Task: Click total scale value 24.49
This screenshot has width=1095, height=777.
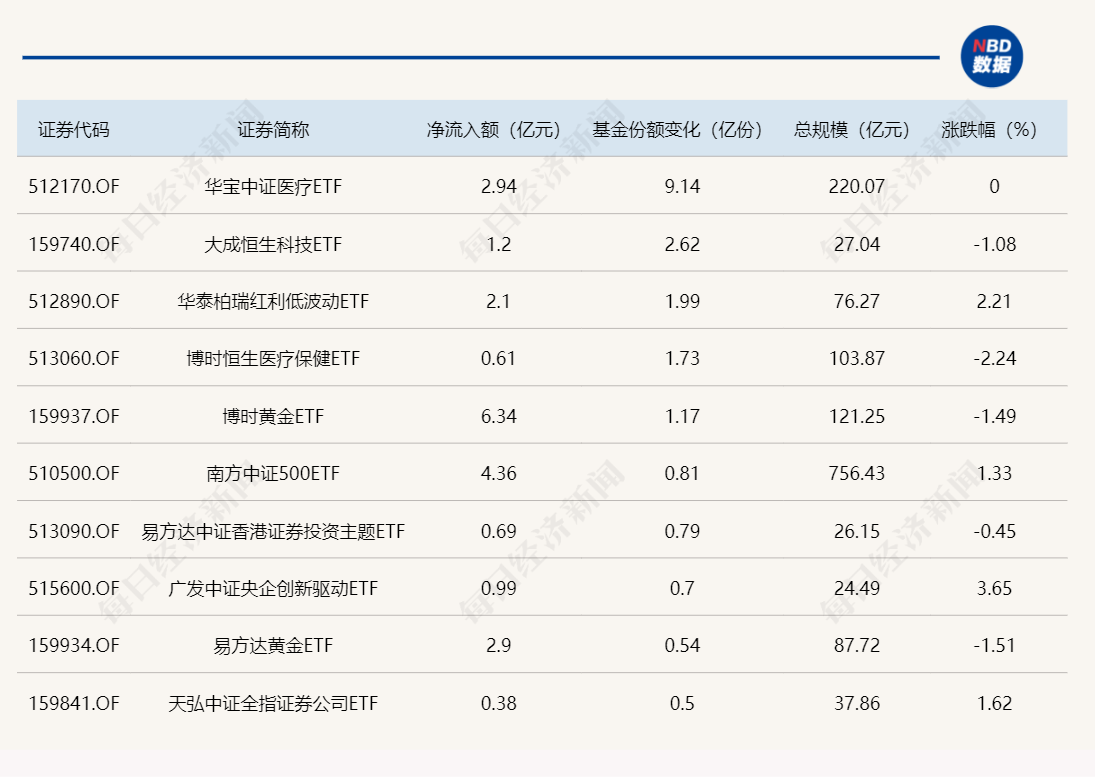Action: coord(857,589)
